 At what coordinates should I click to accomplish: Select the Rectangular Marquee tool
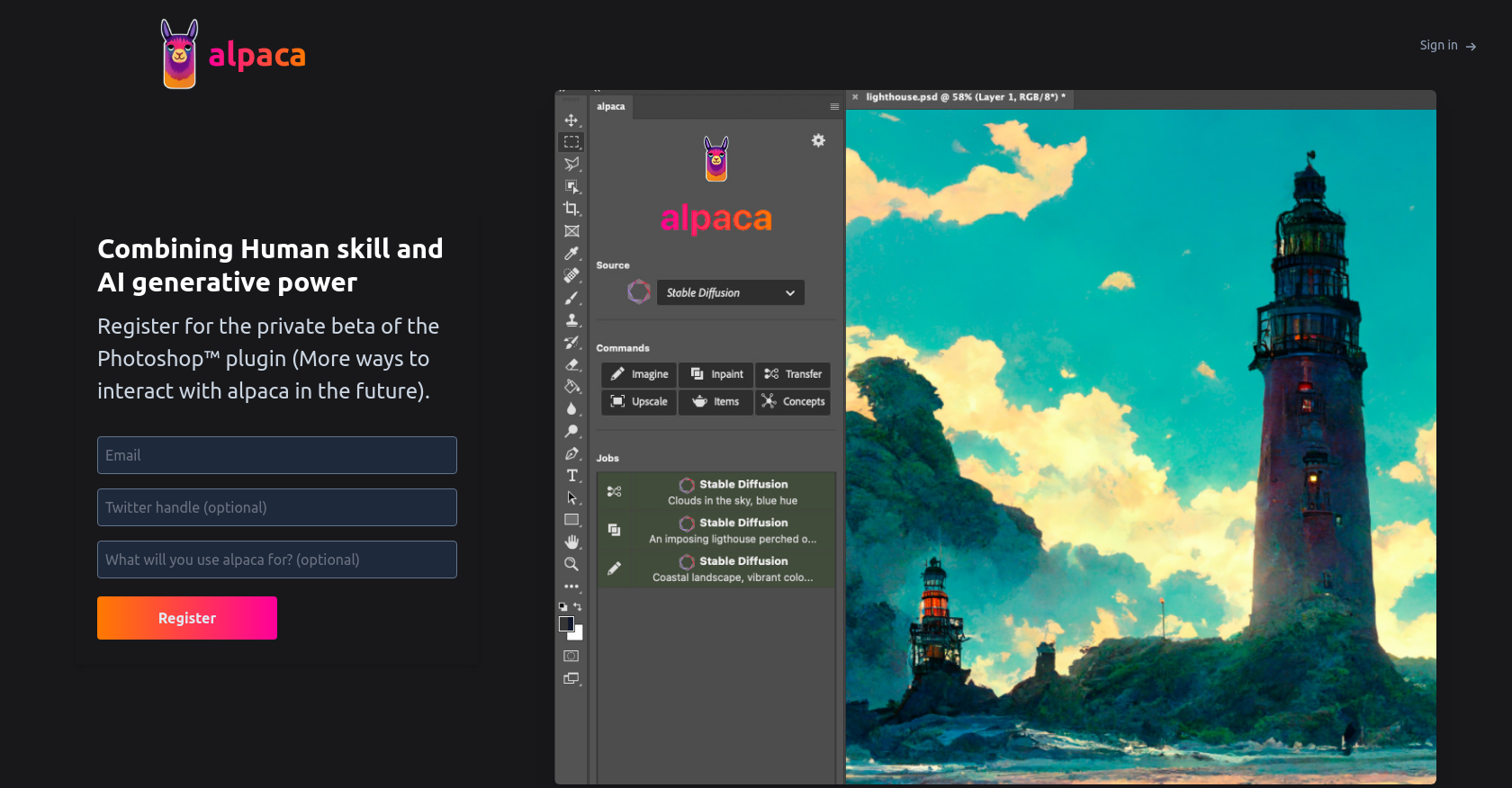click(571, 142)
